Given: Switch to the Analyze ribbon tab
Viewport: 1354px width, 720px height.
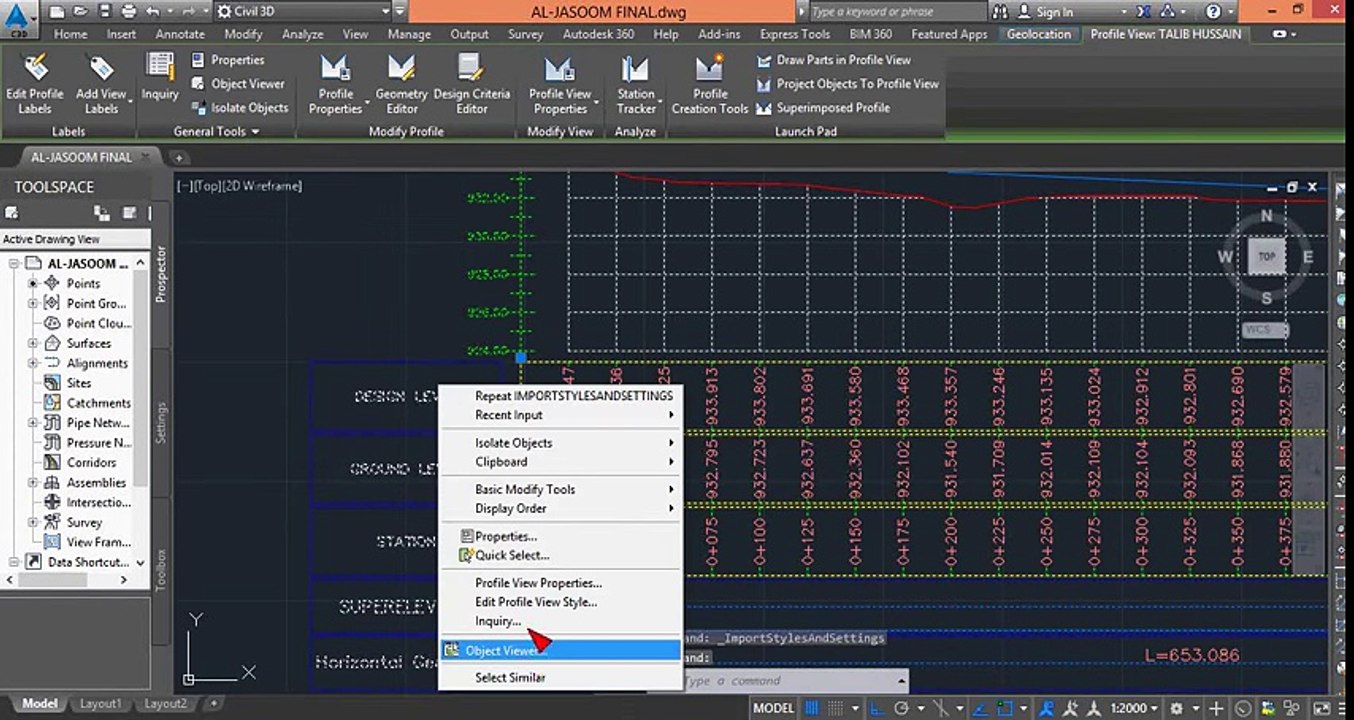Looking at the screenshot, I should (x=302, y=34).
